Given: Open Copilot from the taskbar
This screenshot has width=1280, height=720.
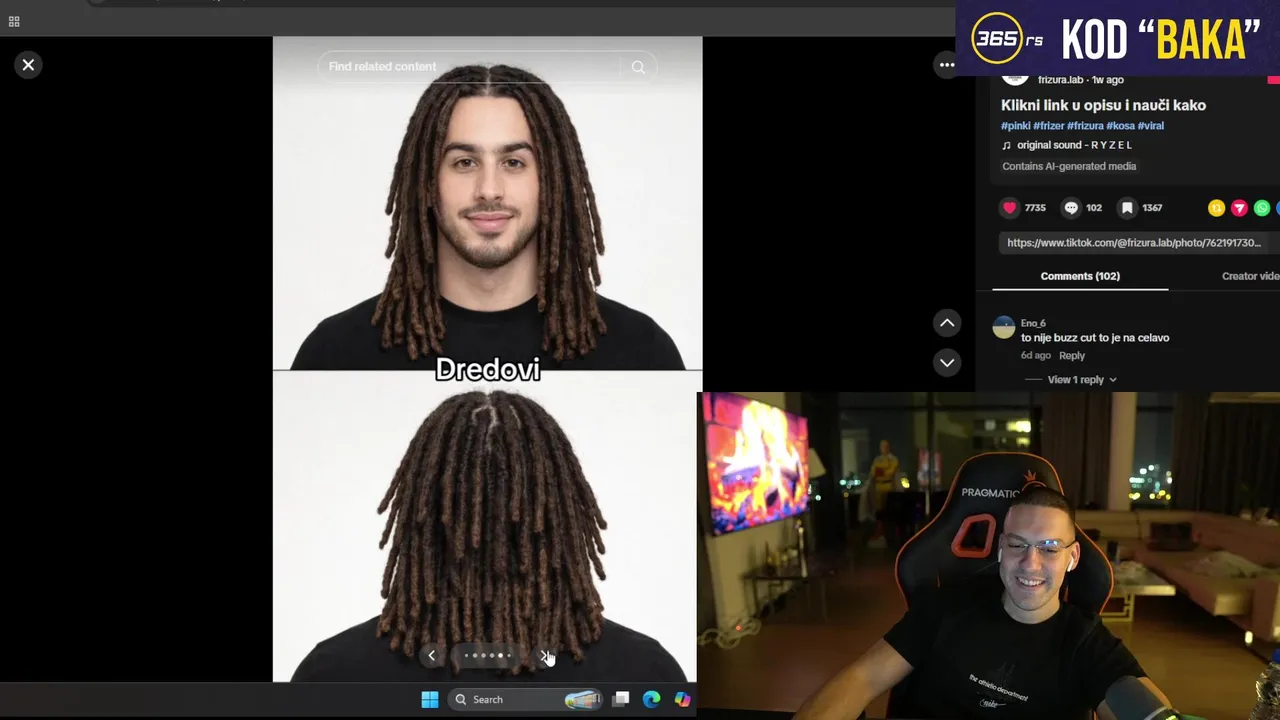Looking at the screenshot, I should [x=682, y=699].
